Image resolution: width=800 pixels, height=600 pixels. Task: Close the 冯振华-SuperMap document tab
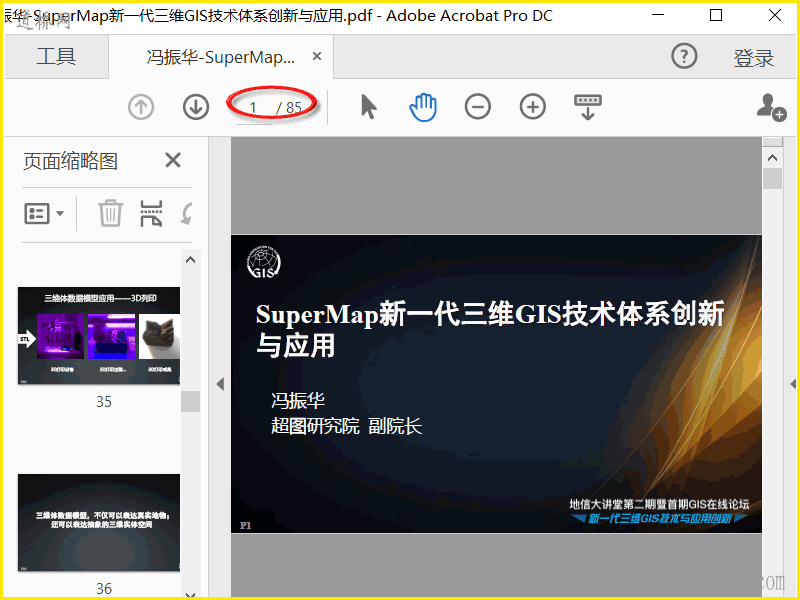coord(317,56)
